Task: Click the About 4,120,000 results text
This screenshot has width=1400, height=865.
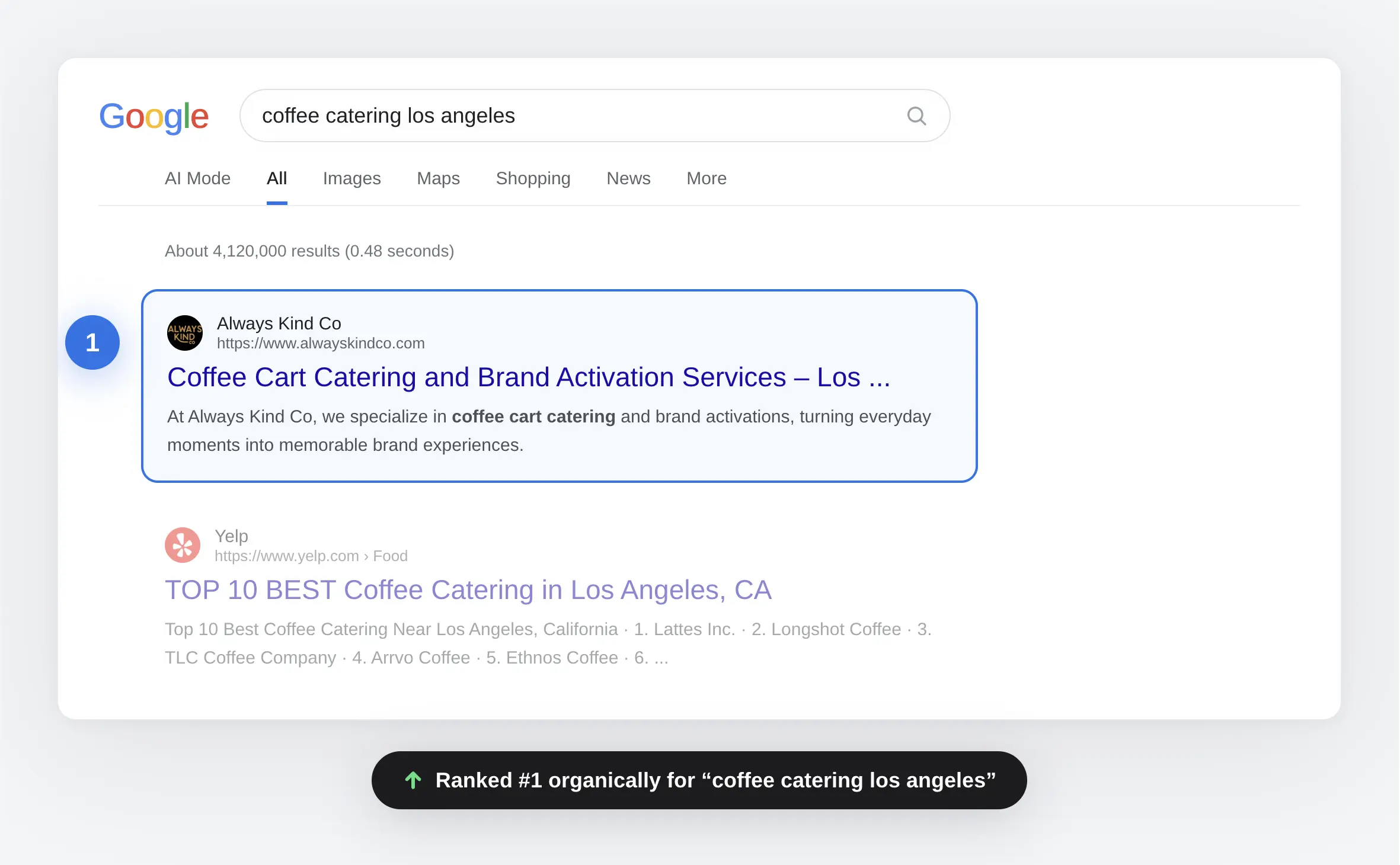Action: pos(309,251)
